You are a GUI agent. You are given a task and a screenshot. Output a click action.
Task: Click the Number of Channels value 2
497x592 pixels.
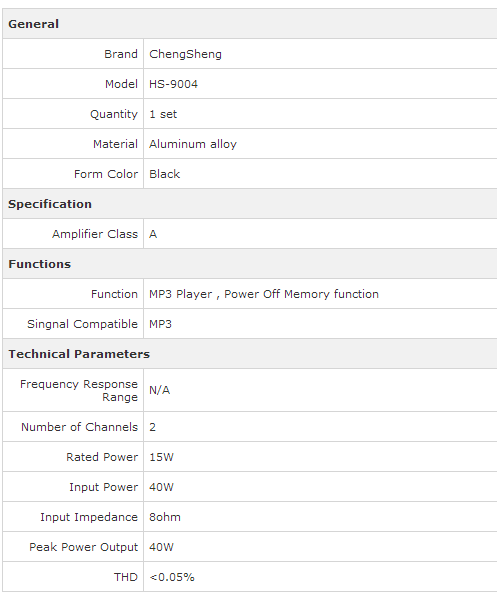(x=153, y=427)
